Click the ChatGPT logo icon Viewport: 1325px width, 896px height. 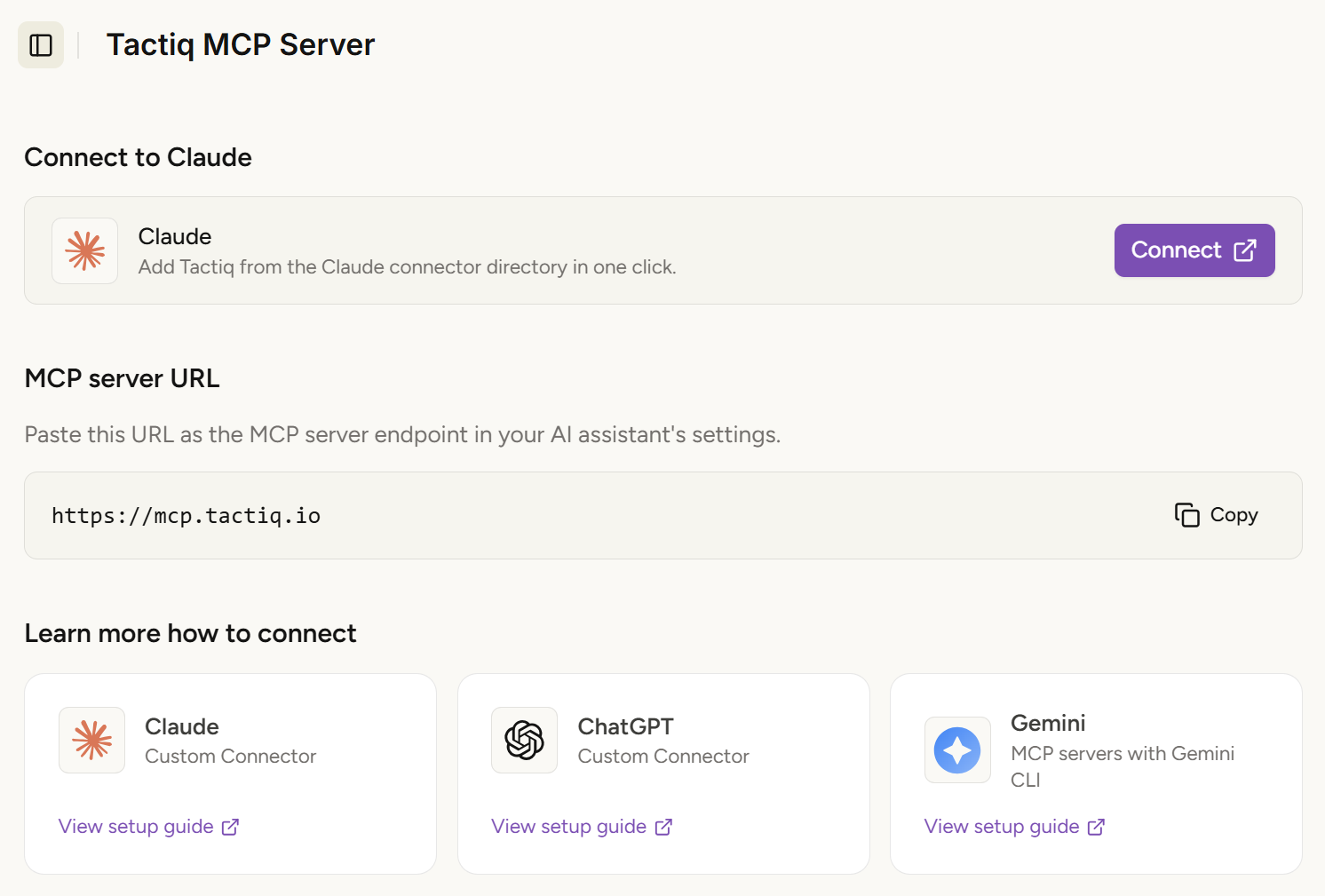pyautogui.click(x=525, y=741)
